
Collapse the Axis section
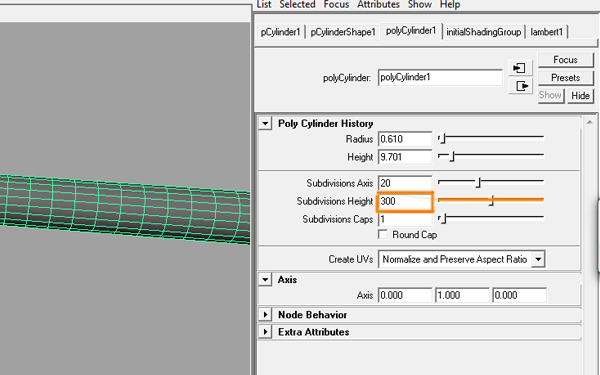(265, 279)
